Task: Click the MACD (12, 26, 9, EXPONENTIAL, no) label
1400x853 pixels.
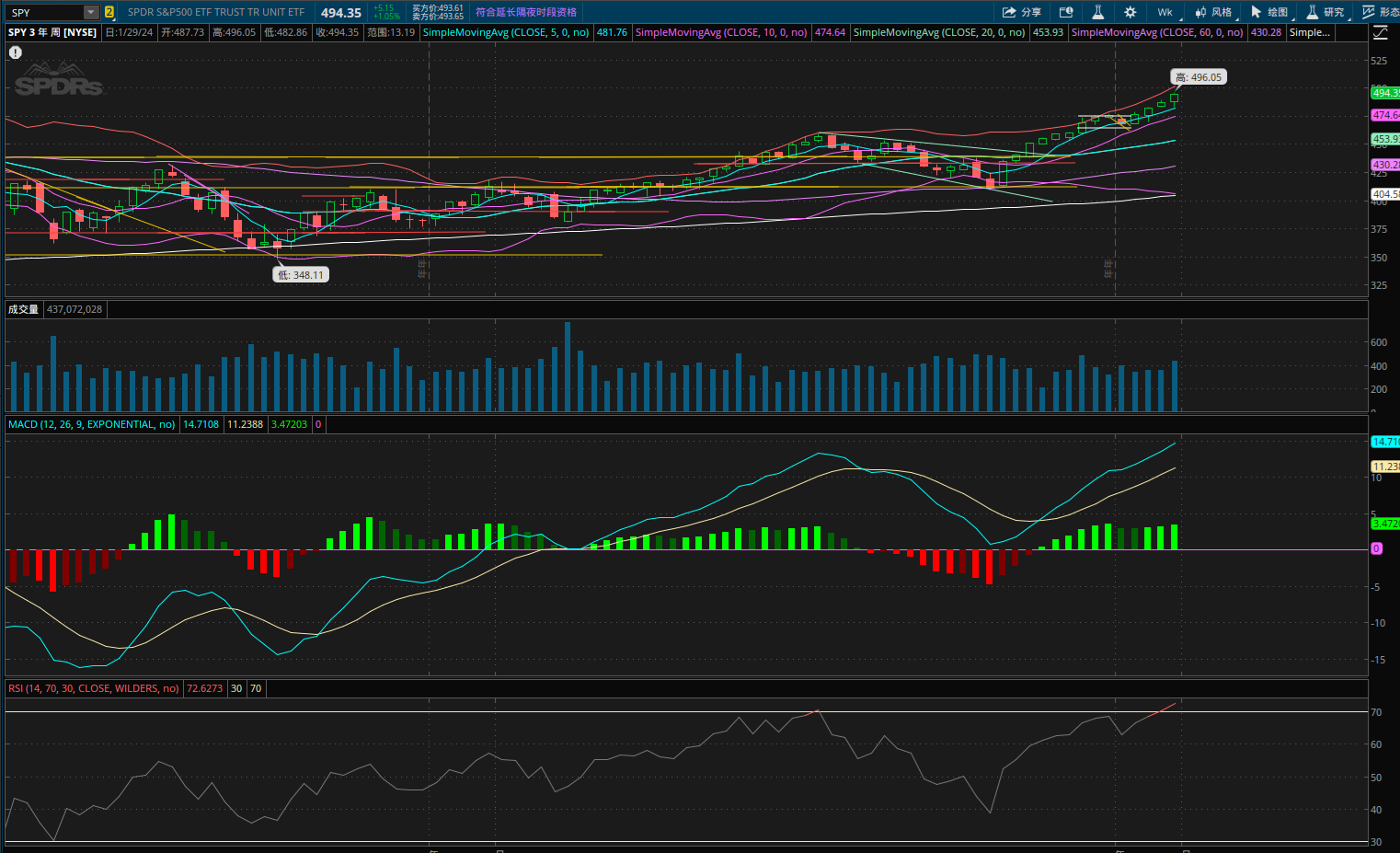Action: [91, 424]
